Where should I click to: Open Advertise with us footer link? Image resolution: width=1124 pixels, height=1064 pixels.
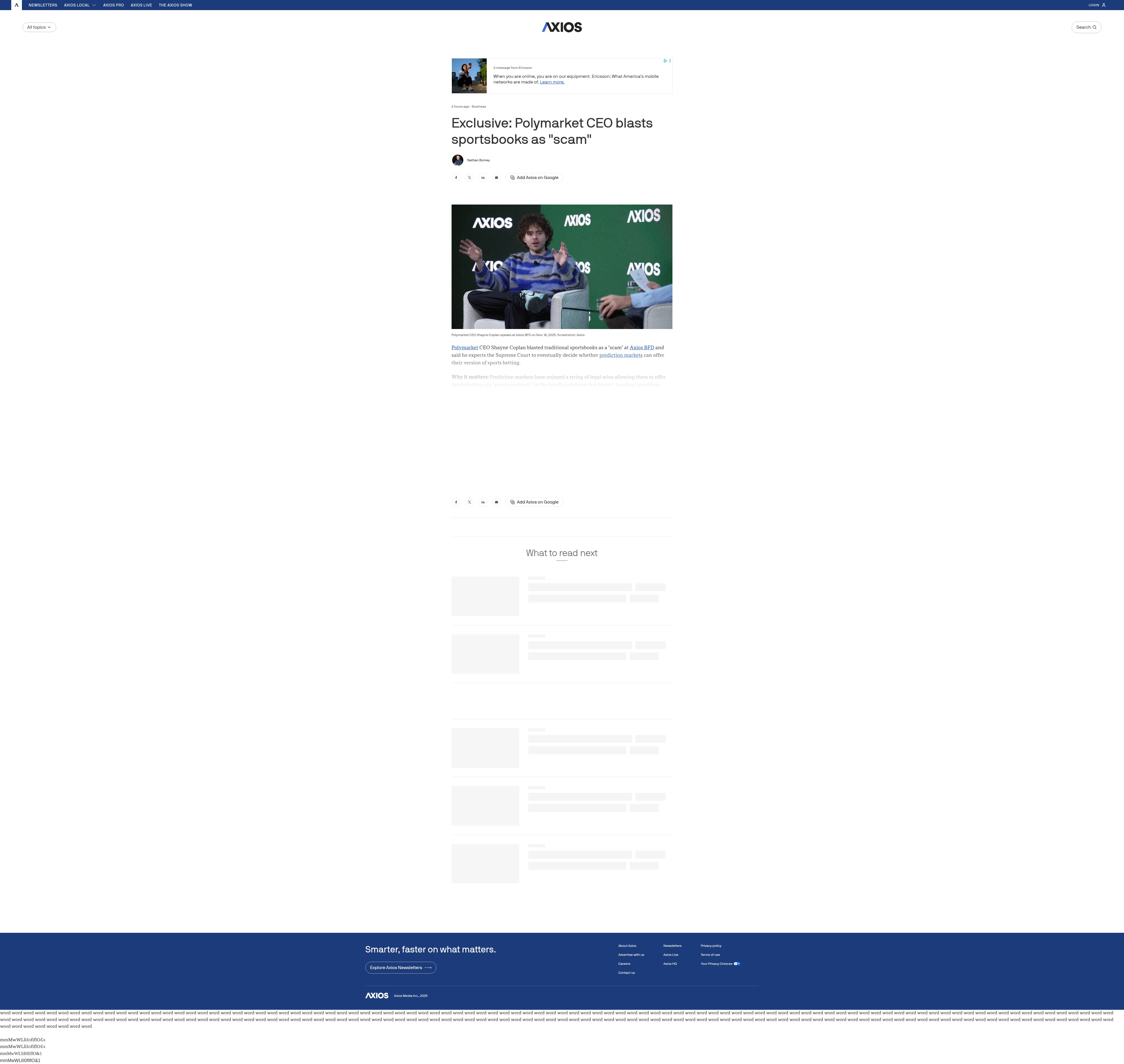pyautogui.click(x=631, y=954)
